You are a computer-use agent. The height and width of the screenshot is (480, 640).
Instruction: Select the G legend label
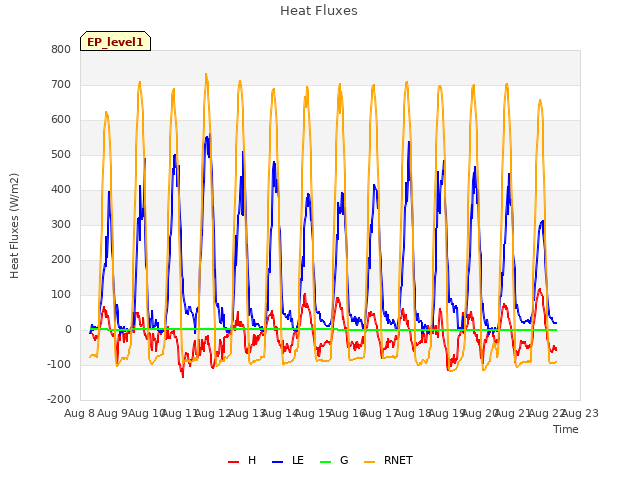(x=344, y=460)
